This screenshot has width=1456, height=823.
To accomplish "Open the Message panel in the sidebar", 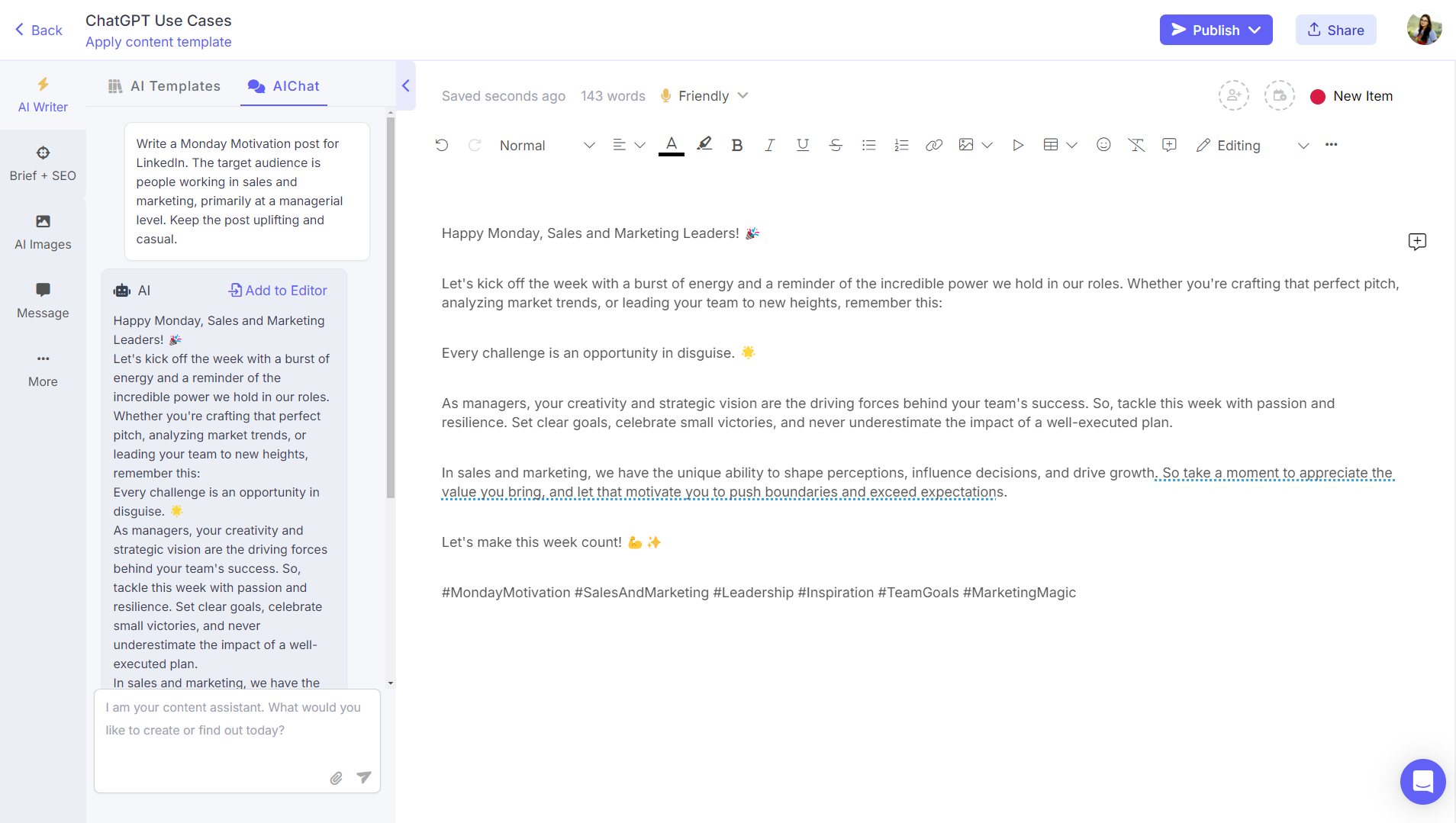I will click(43, 299).
